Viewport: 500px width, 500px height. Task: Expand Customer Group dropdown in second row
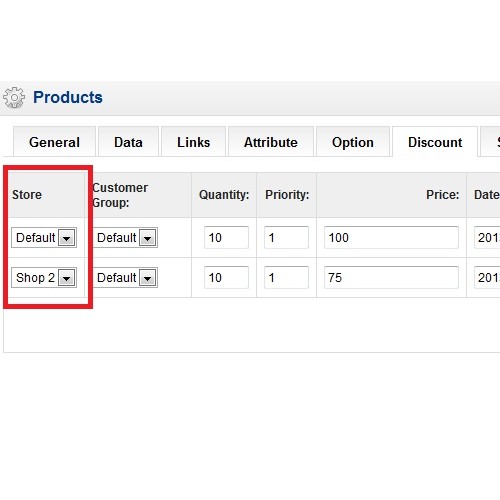click(x=147, y=278)
